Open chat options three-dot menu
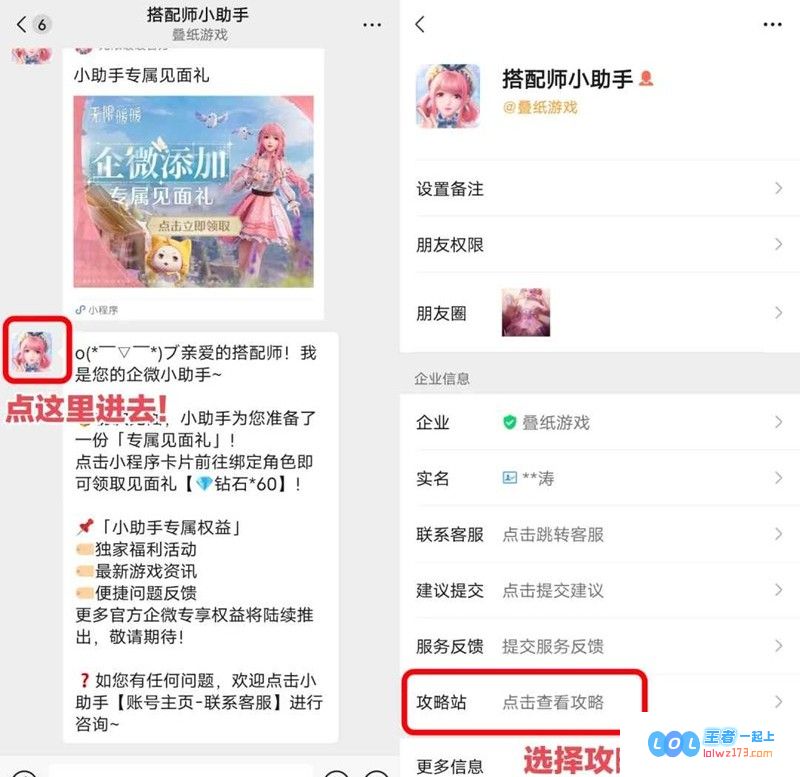This screenshot has height=777, width=800. 372,24
